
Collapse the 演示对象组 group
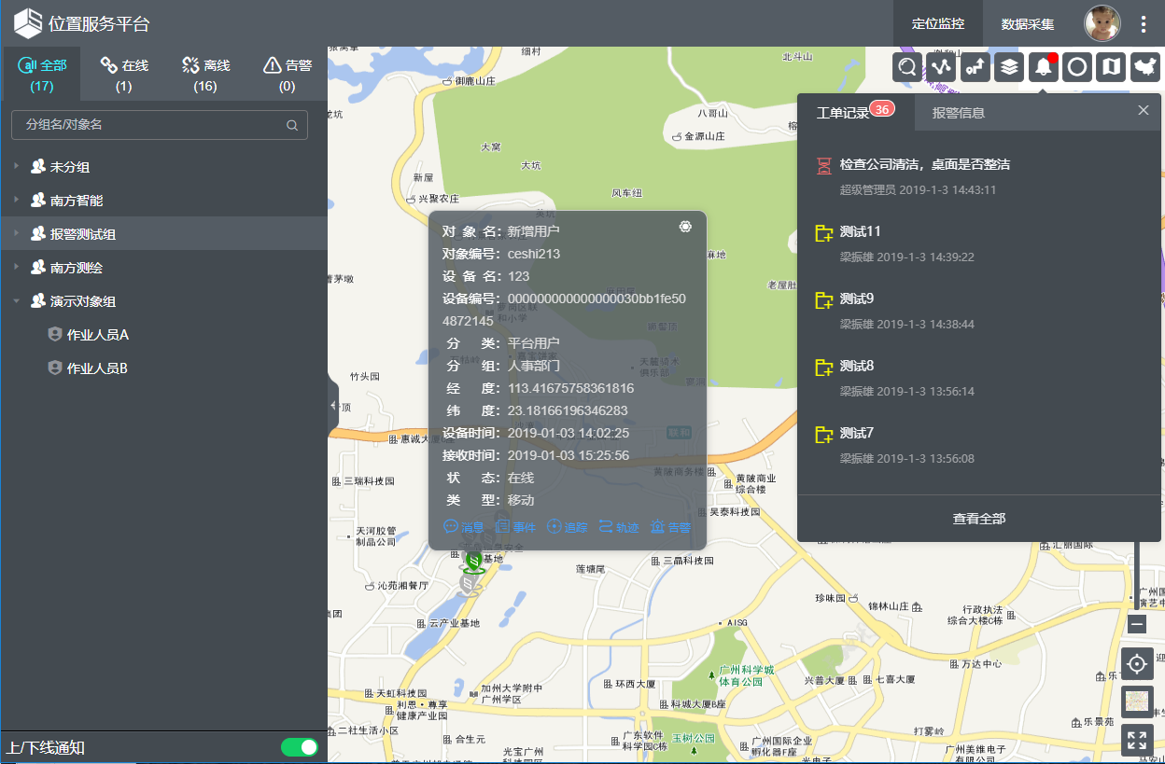(x=16, y=301)
